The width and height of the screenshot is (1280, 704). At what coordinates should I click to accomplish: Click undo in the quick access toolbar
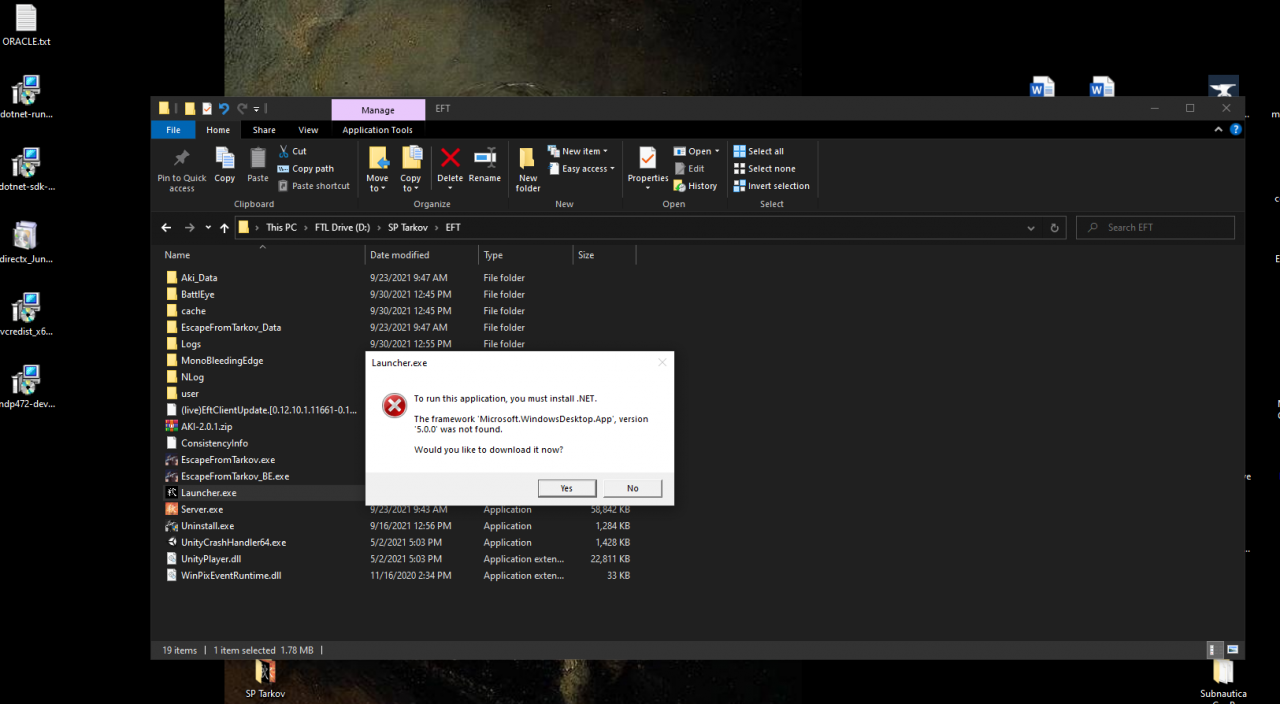click(x=224, y=108)
